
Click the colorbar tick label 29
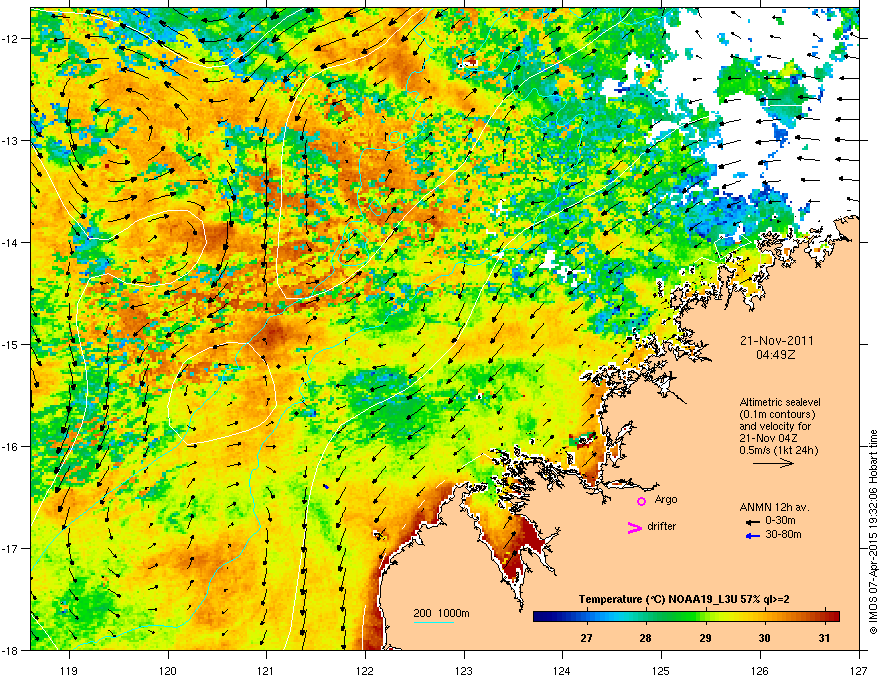click(x=705, y=638)
